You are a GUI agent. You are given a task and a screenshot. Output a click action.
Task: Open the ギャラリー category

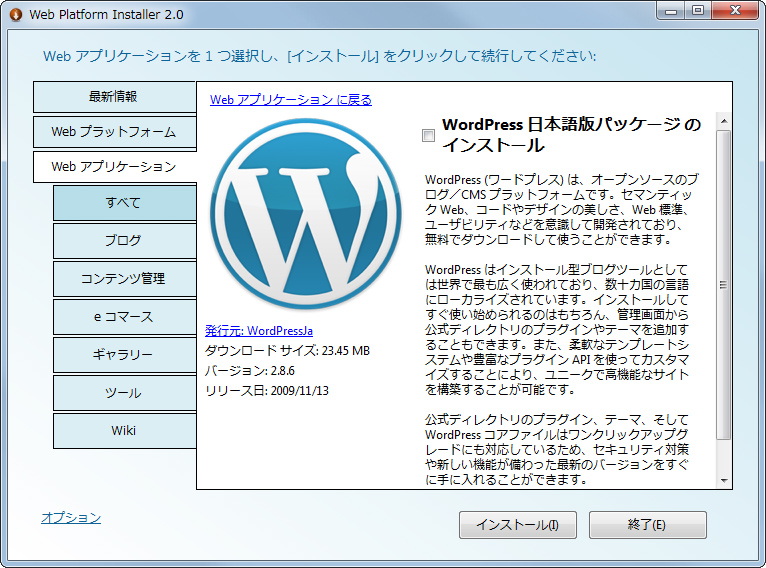(125, 355)
